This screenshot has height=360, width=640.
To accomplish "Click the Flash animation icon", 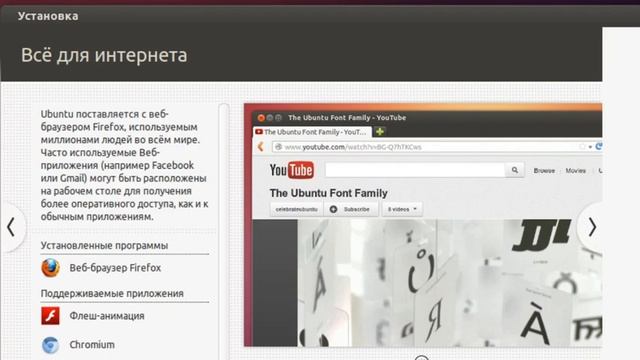I will 50,316.
